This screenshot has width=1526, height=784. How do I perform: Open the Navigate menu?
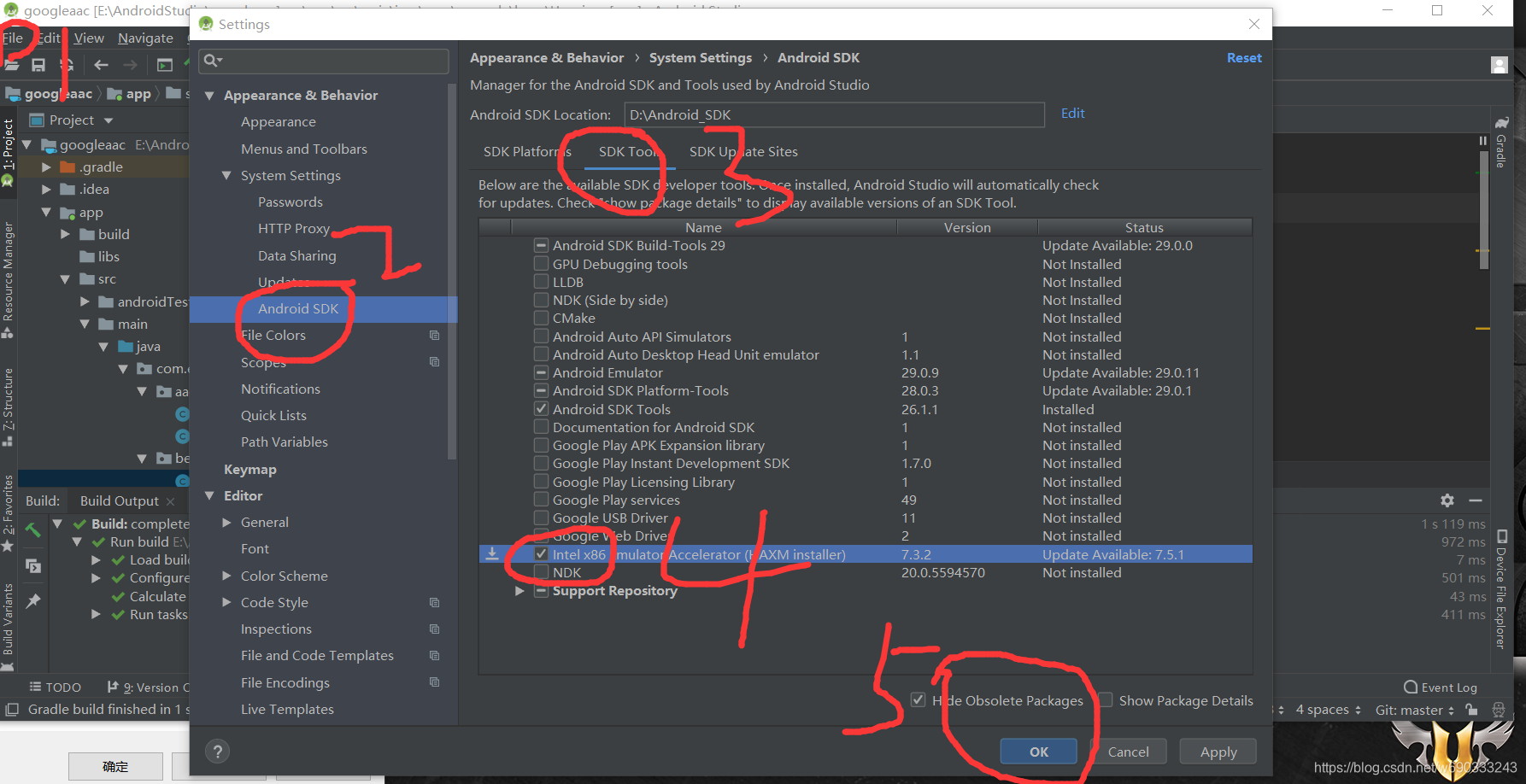(x=145, y=38)
